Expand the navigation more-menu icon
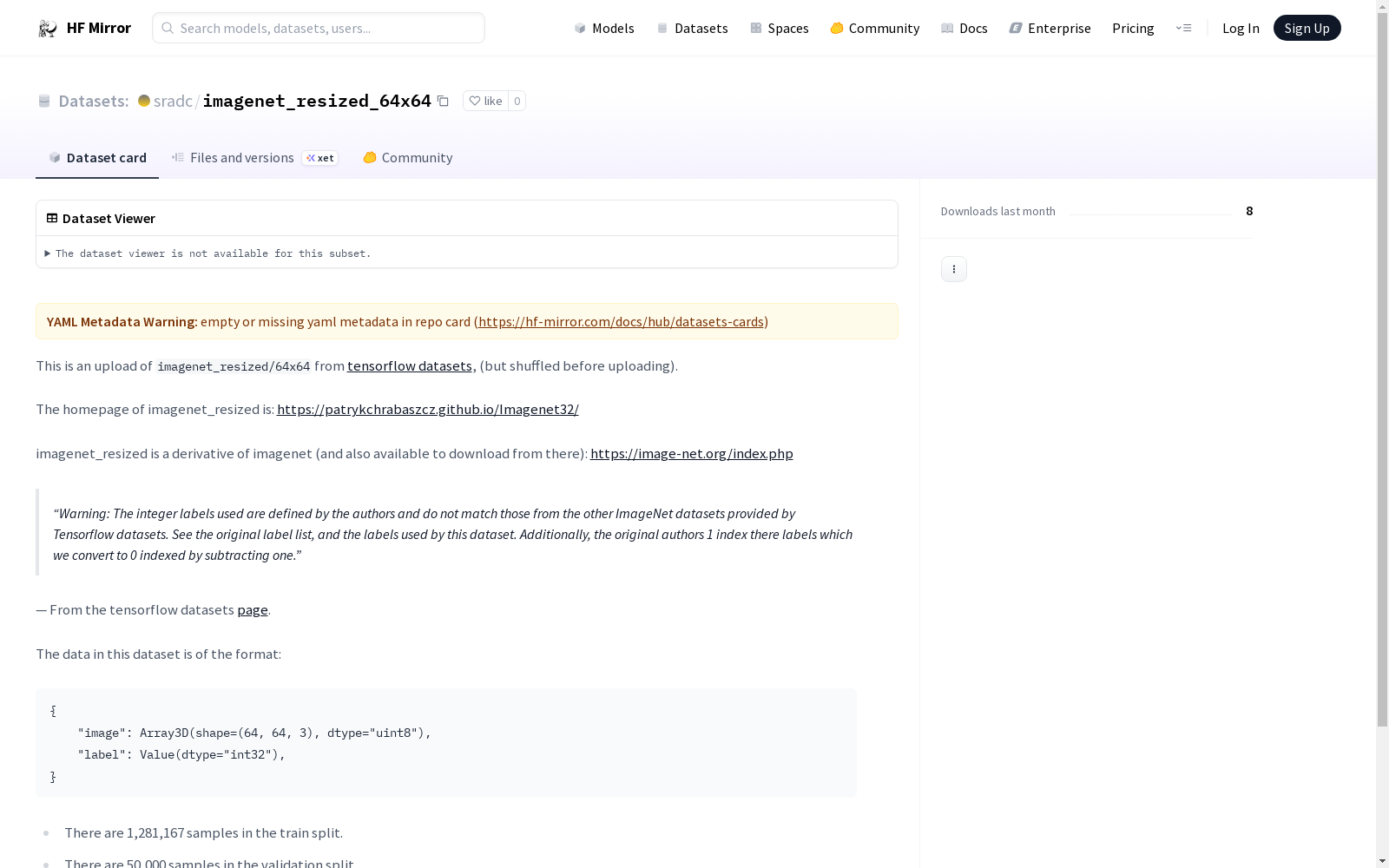The image size is (1389, 868). (x=1183, y=28)
